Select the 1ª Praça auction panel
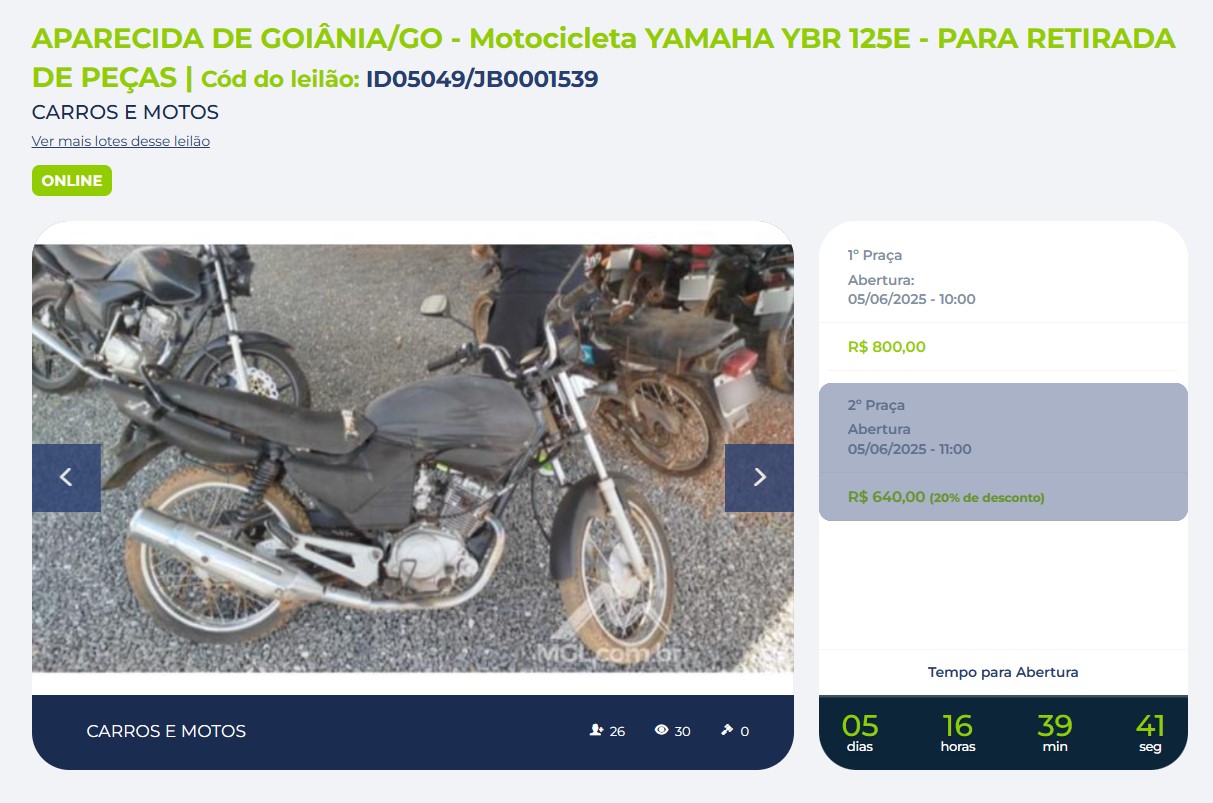 [x=1003, y=303]
